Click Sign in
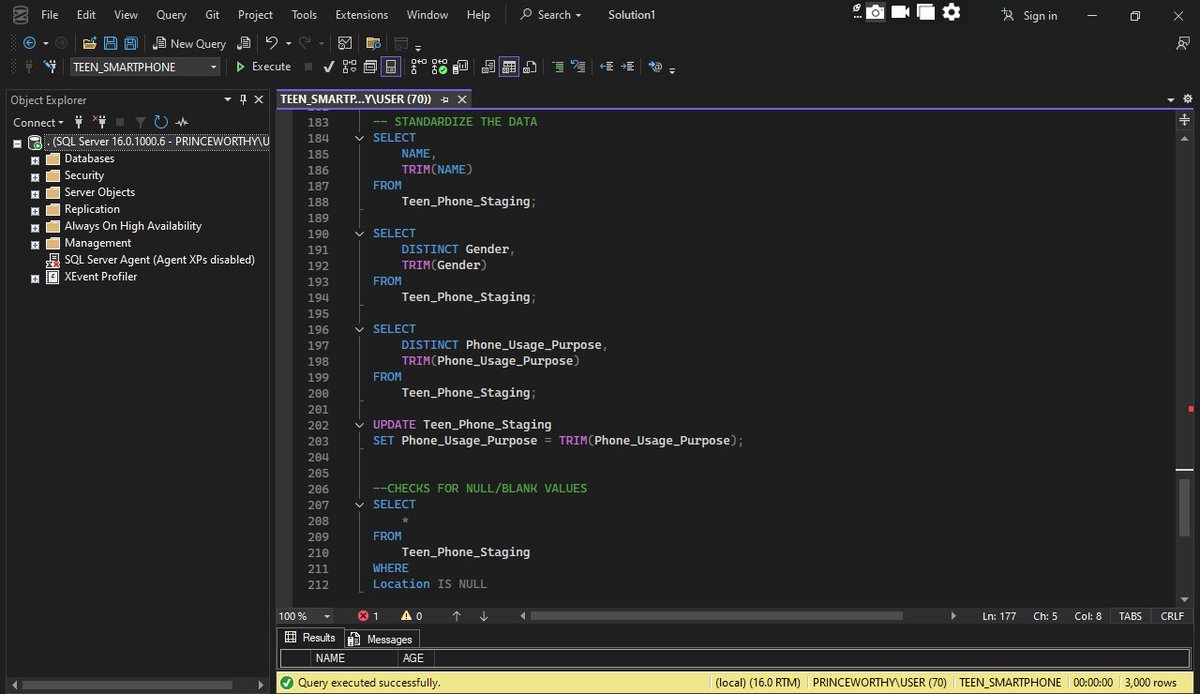The image size is (1200, 694). point(1029,15)
